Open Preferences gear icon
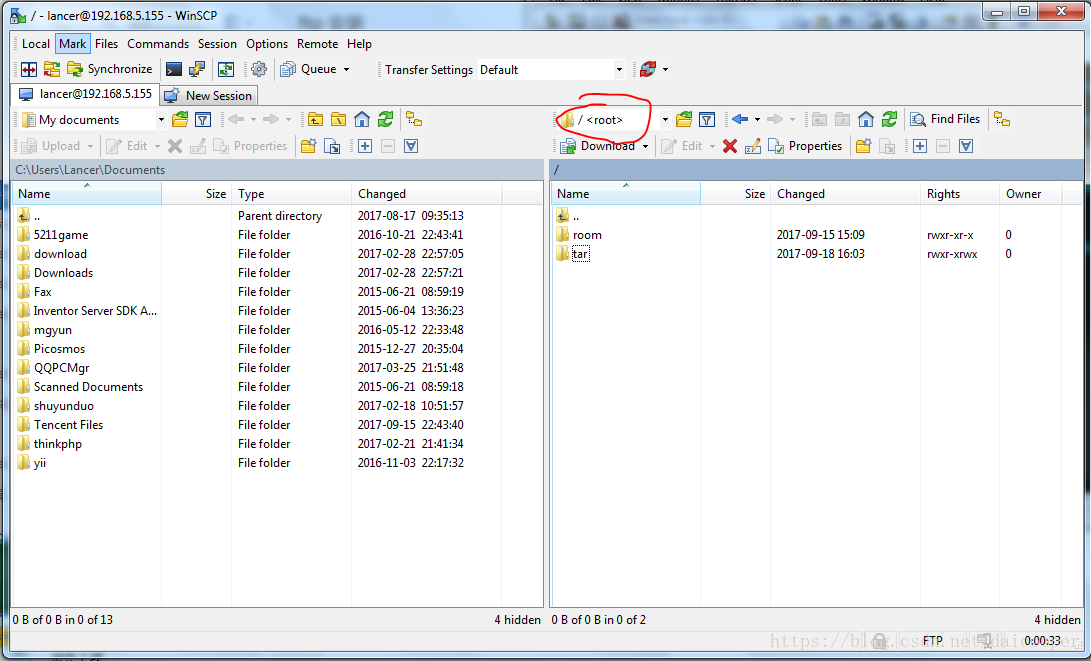 (x=259, y=69)
